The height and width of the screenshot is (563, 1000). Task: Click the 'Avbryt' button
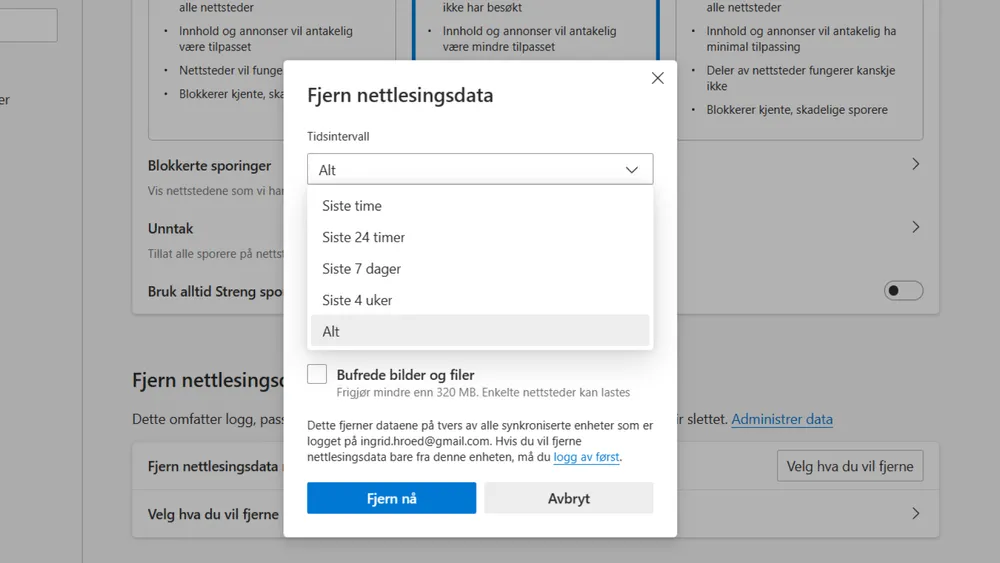tap(568, 498)
